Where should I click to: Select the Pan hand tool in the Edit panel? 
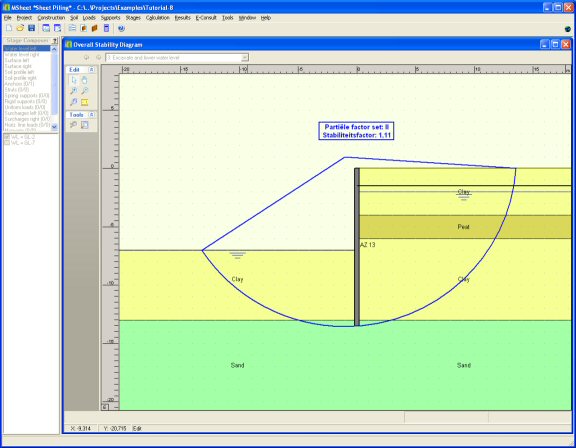point(84,80)
